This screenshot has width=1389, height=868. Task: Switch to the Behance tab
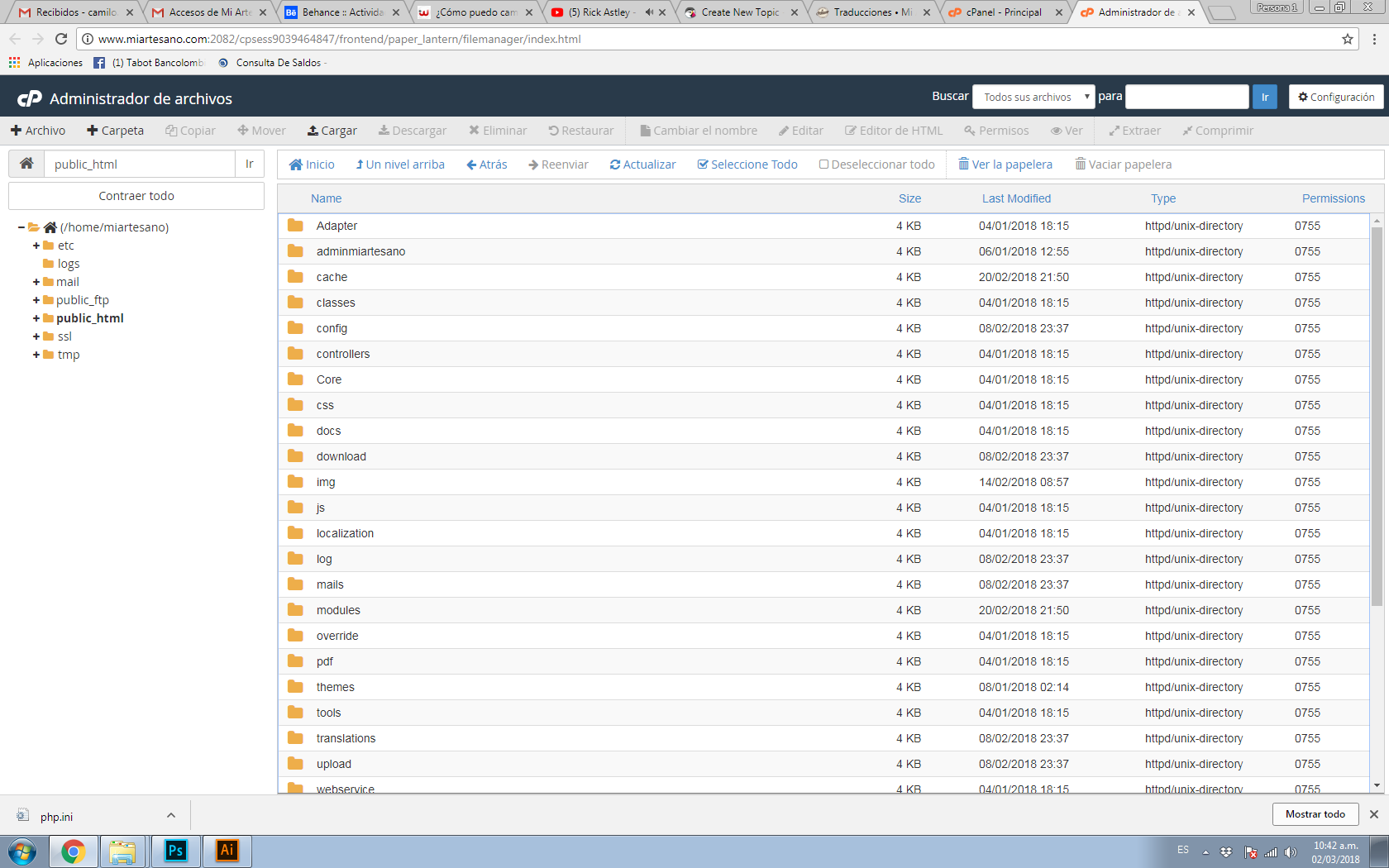[x=342, y=12]
